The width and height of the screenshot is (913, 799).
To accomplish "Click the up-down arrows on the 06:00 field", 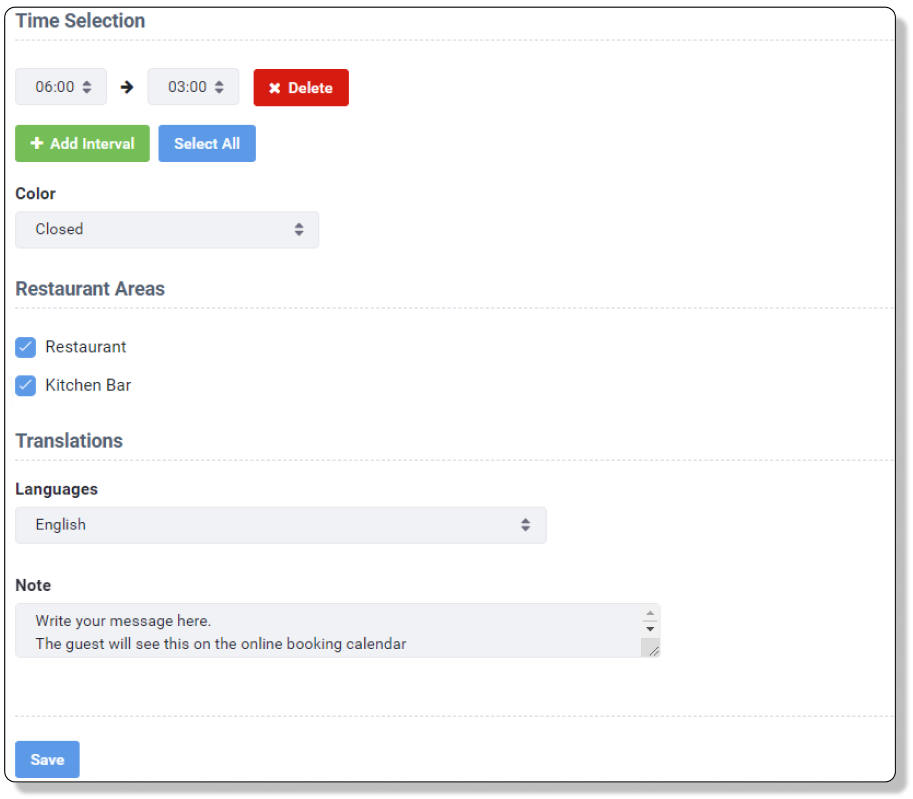I will click(x=87, y=87).
